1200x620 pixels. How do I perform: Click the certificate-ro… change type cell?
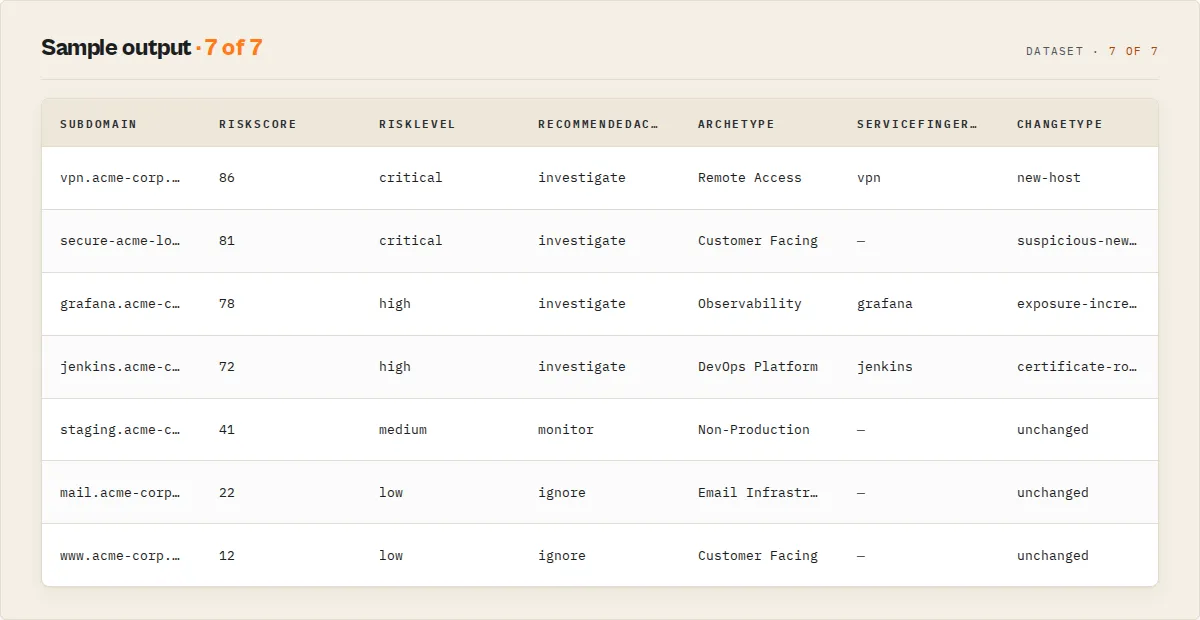point(1077,367)
